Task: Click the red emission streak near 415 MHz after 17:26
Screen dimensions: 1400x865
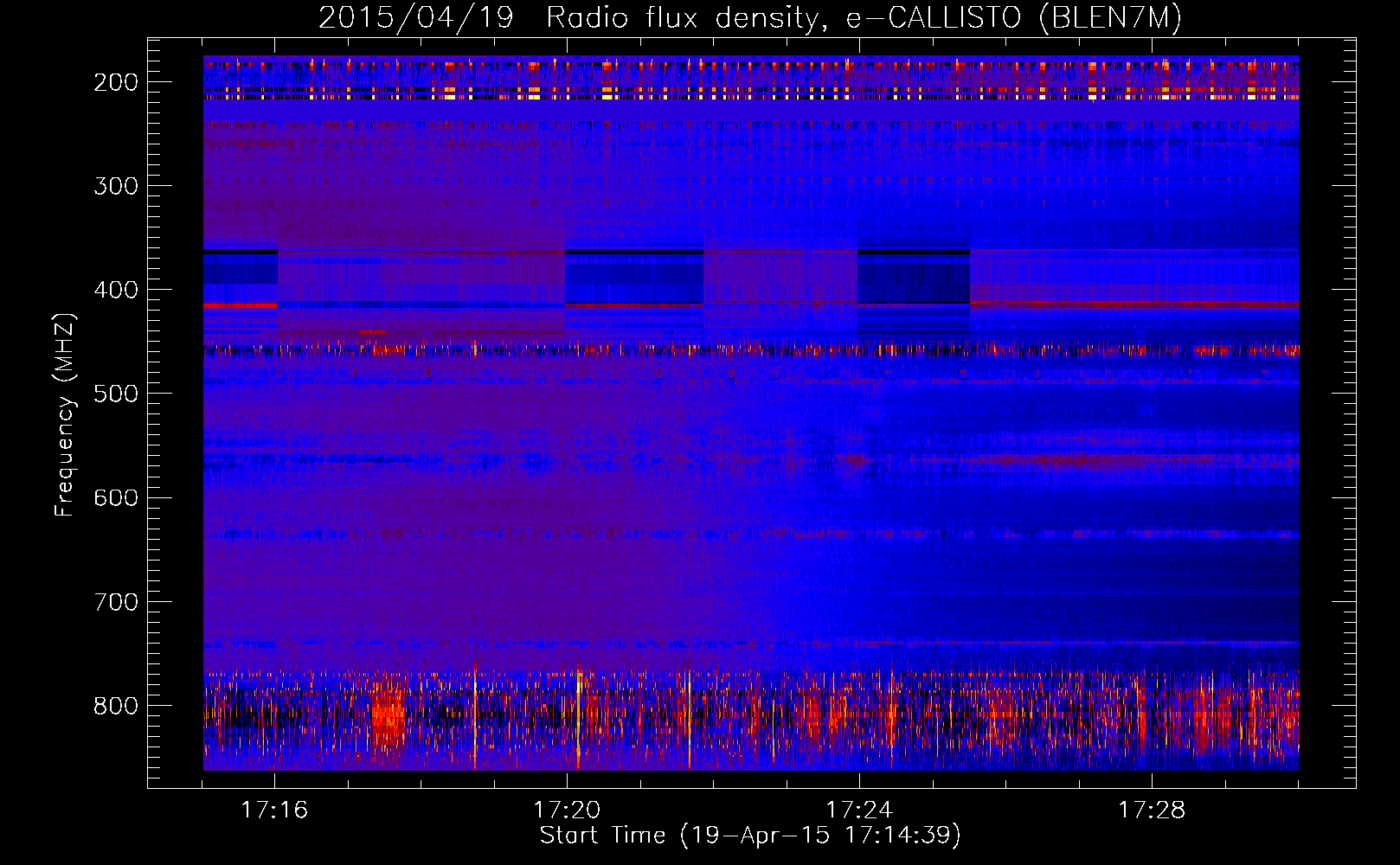Action: click(1134, 304)
